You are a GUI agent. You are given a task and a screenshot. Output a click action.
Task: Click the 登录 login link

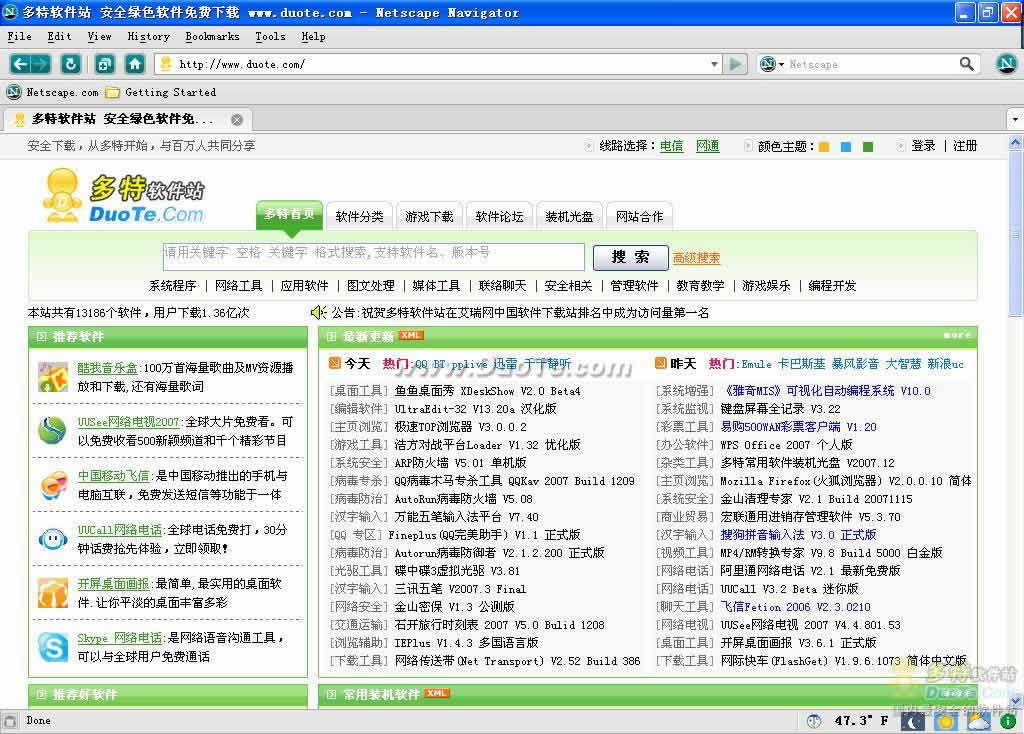coord(923,146)
